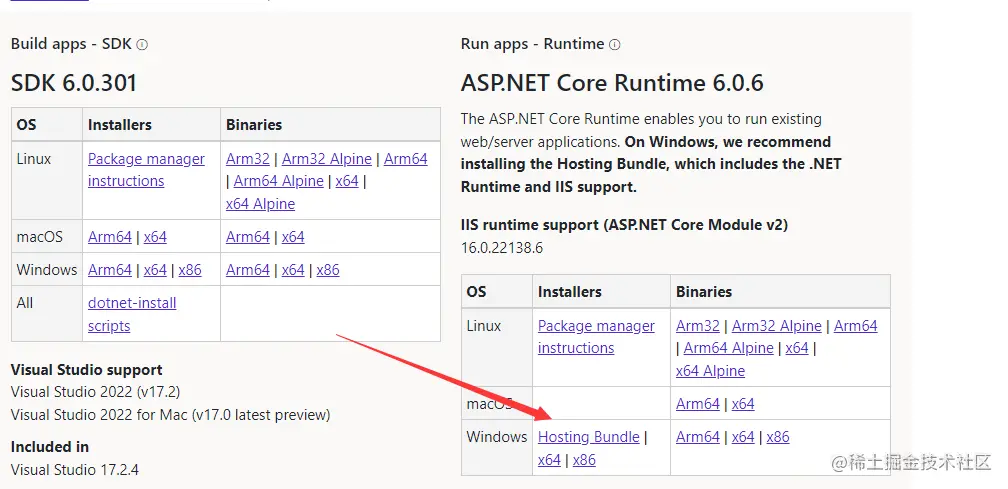
Task: Download SDK Windows x64 binary
Action: (x=293, y=270)
